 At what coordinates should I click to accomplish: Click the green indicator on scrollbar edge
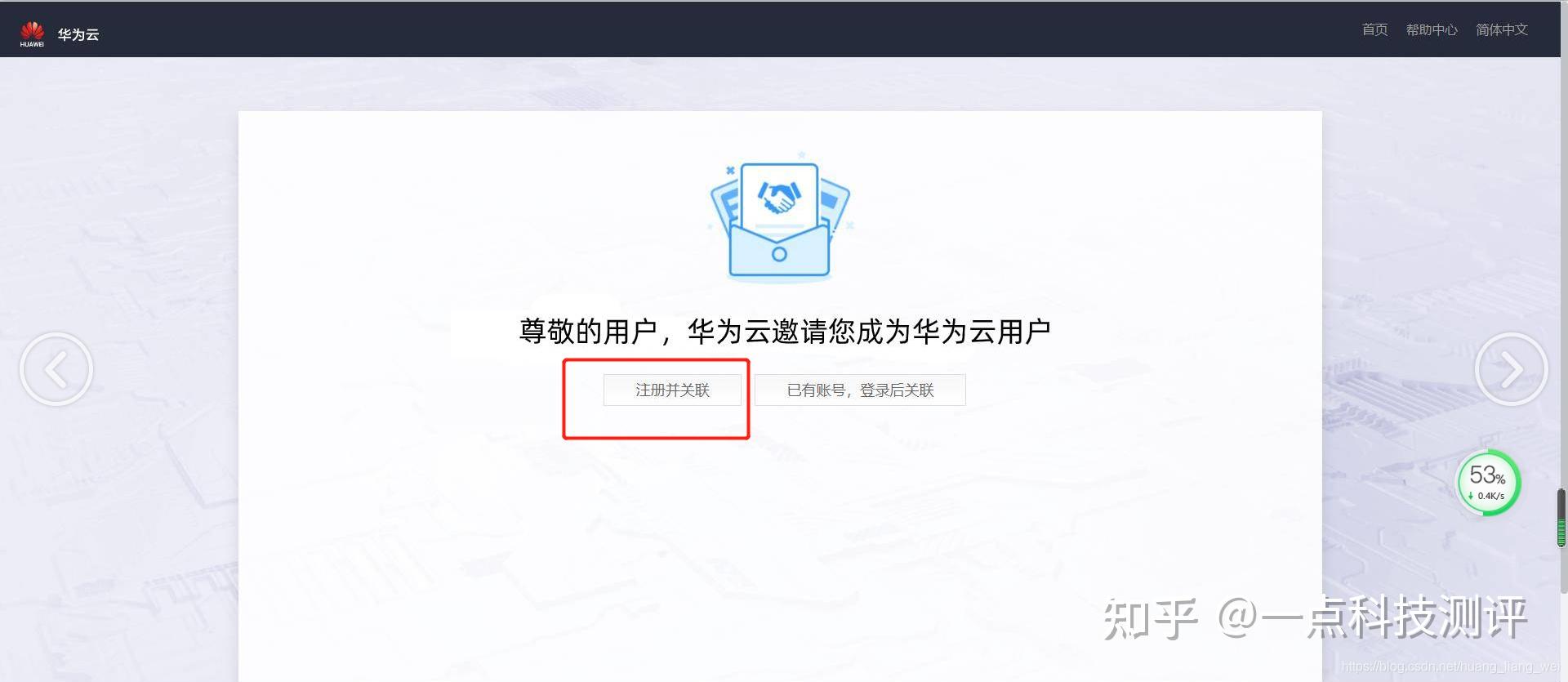(1561, 533)
